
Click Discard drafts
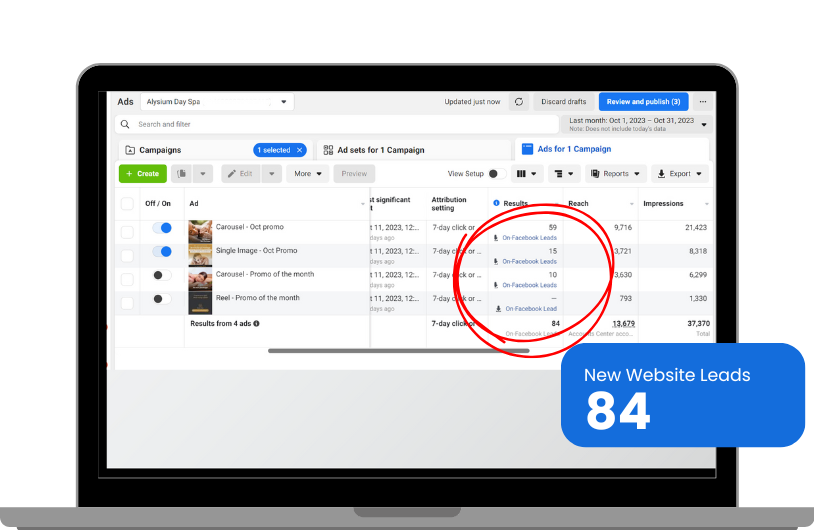564,102
